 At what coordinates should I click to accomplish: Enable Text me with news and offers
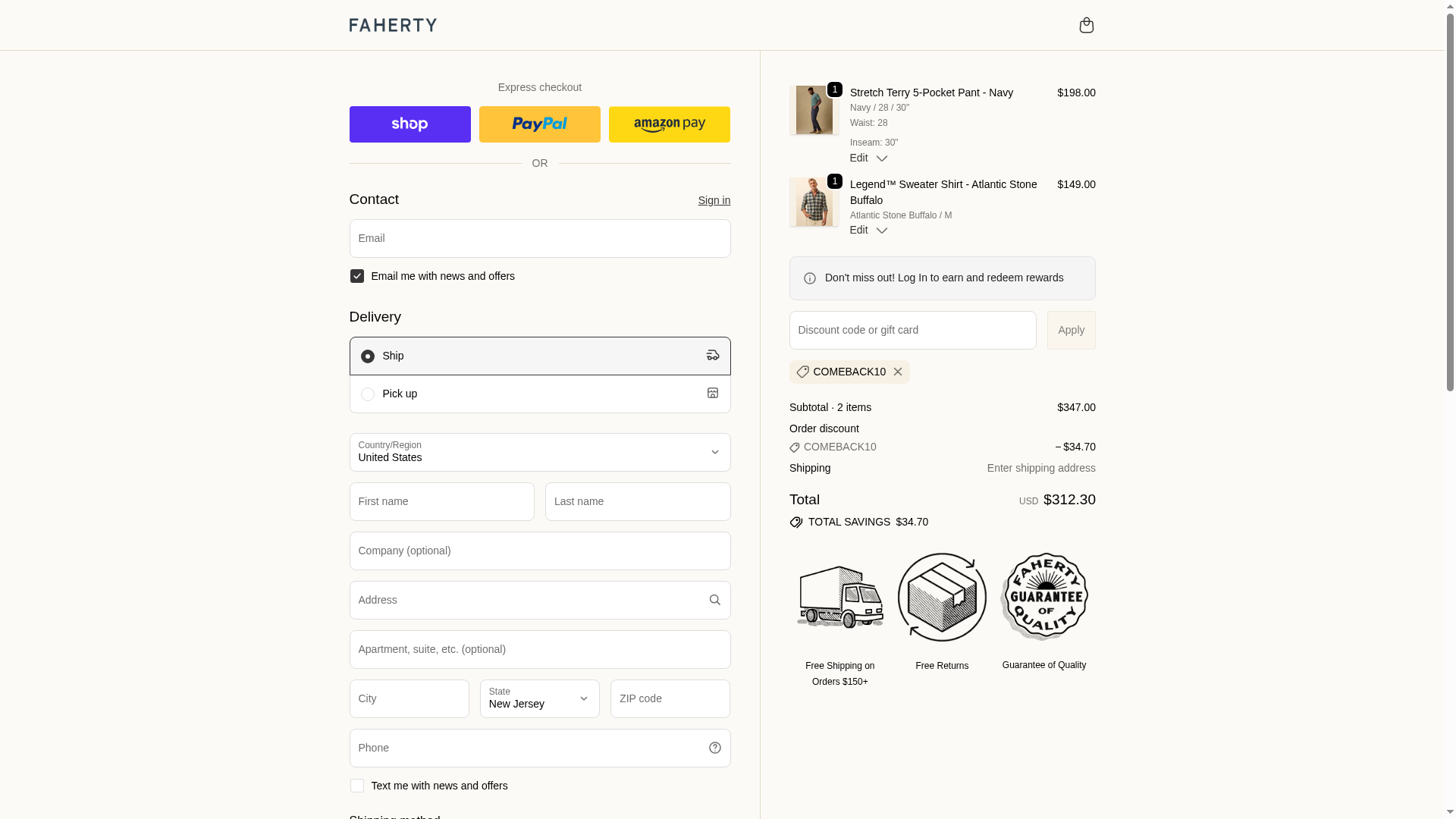coord(357,786)
